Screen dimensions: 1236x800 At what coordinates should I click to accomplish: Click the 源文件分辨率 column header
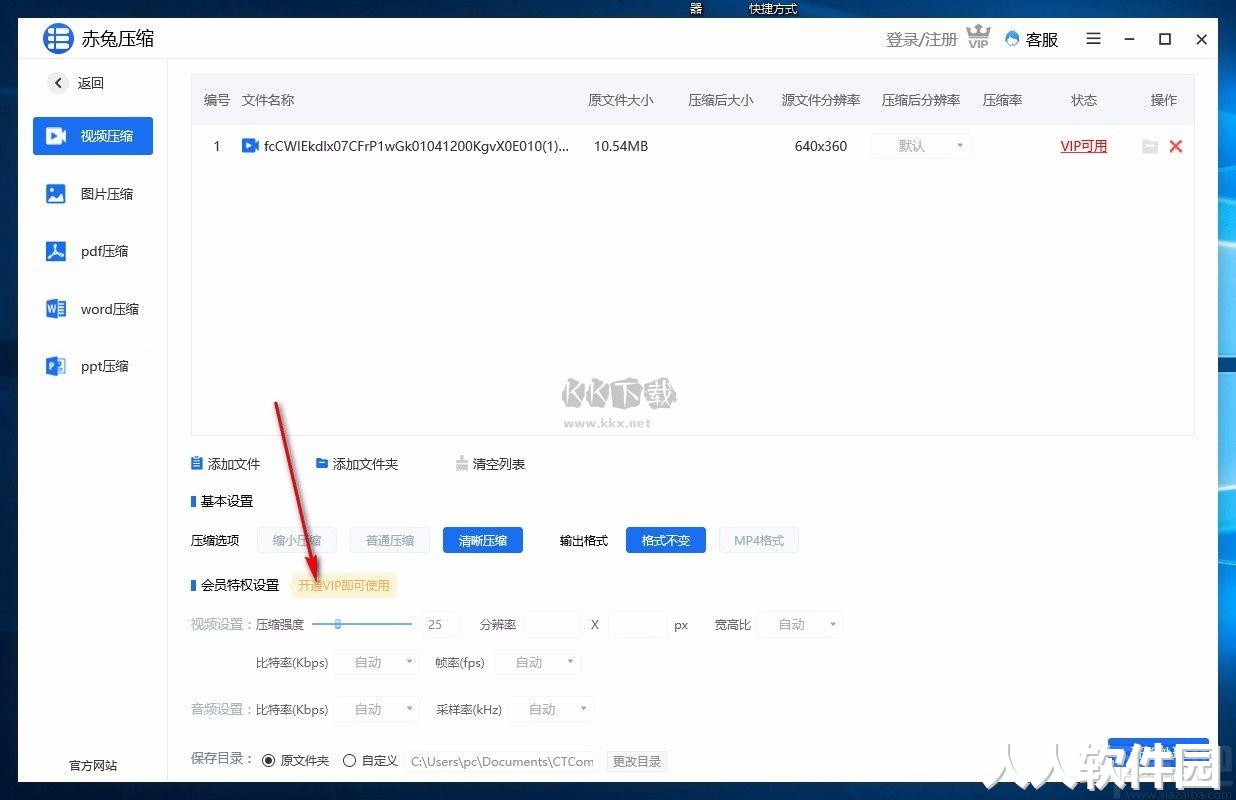821,100
